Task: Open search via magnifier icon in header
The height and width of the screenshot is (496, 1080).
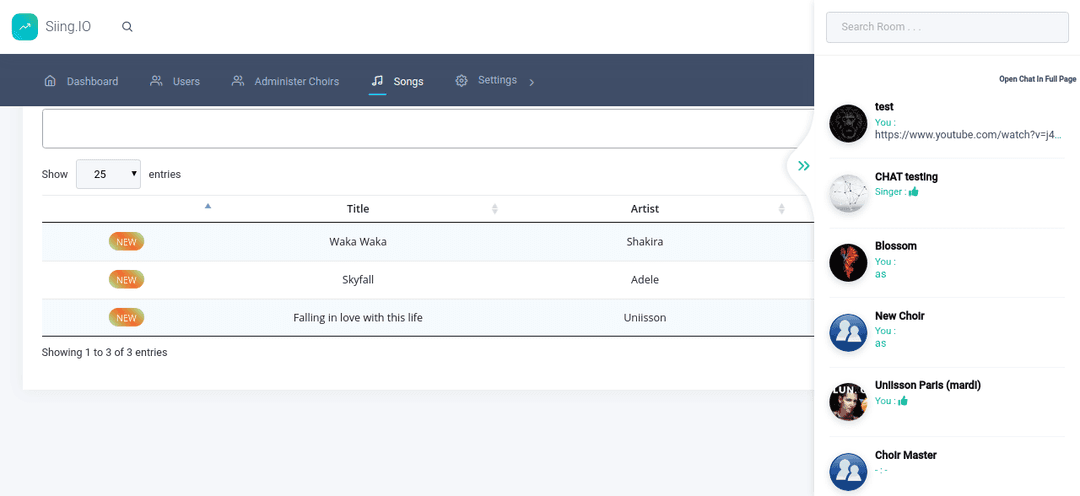Action: (127, 27)
